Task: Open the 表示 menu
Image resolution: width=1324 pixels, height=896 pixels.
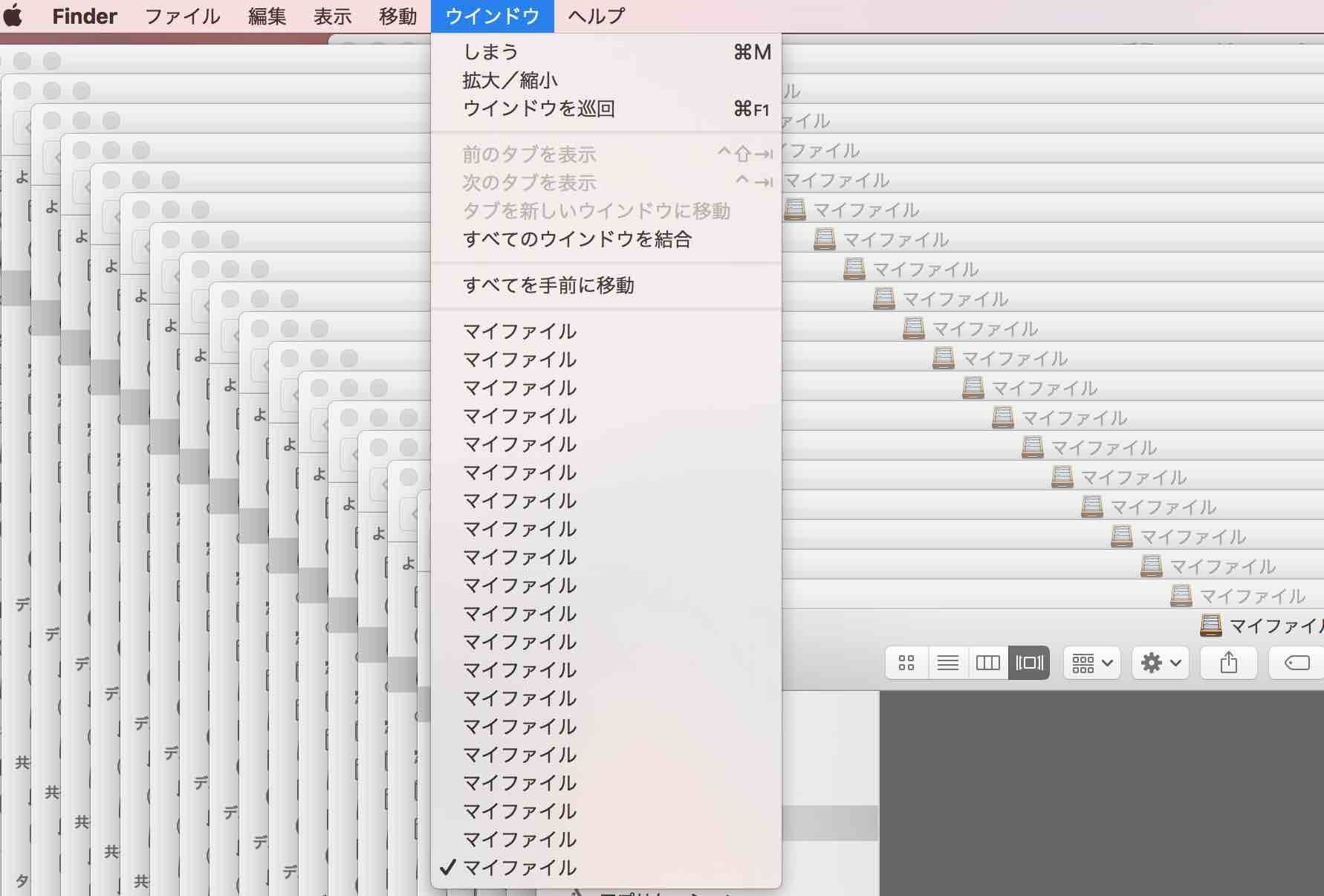Action: (x=332, y=16)
